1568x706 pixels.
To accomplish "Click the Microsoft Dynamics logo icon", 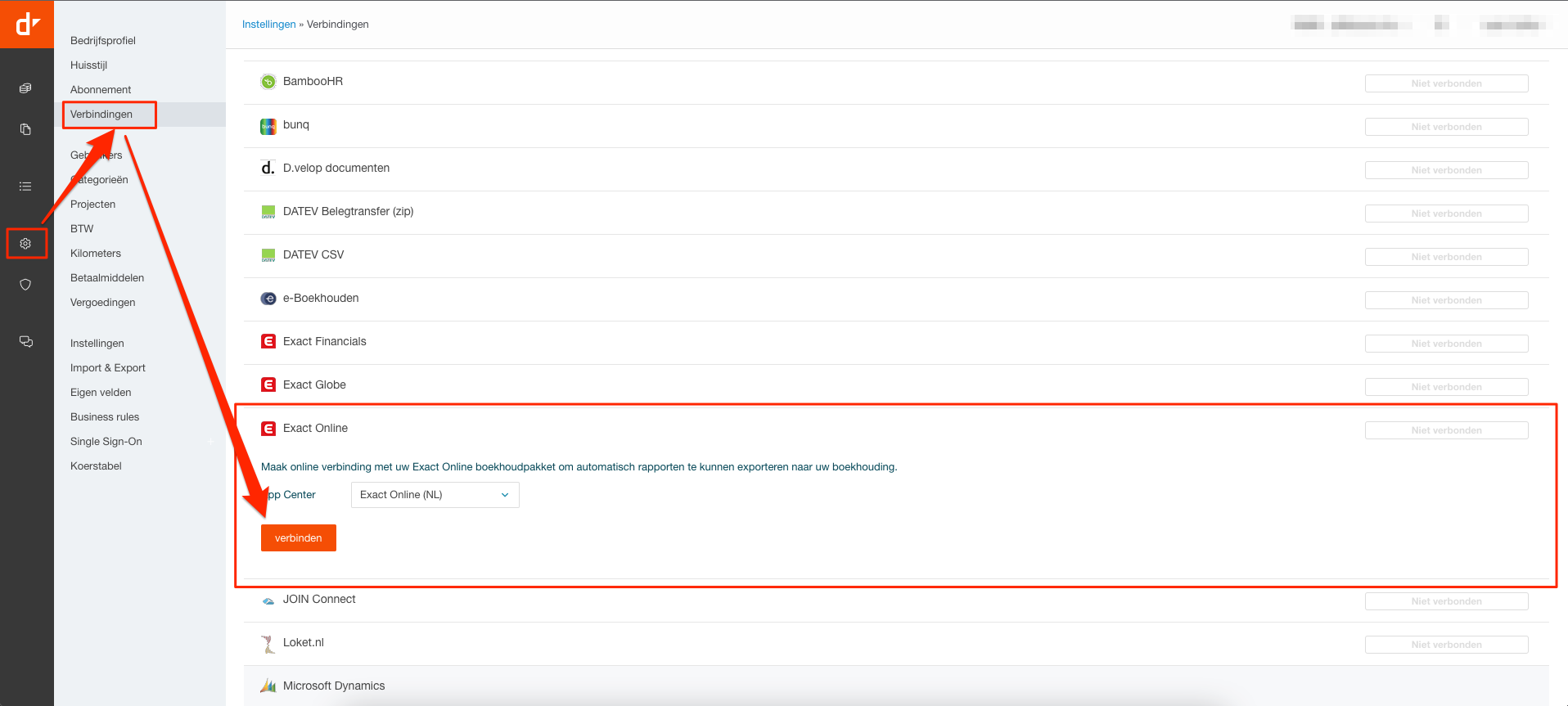I will (x=268, y=686).
